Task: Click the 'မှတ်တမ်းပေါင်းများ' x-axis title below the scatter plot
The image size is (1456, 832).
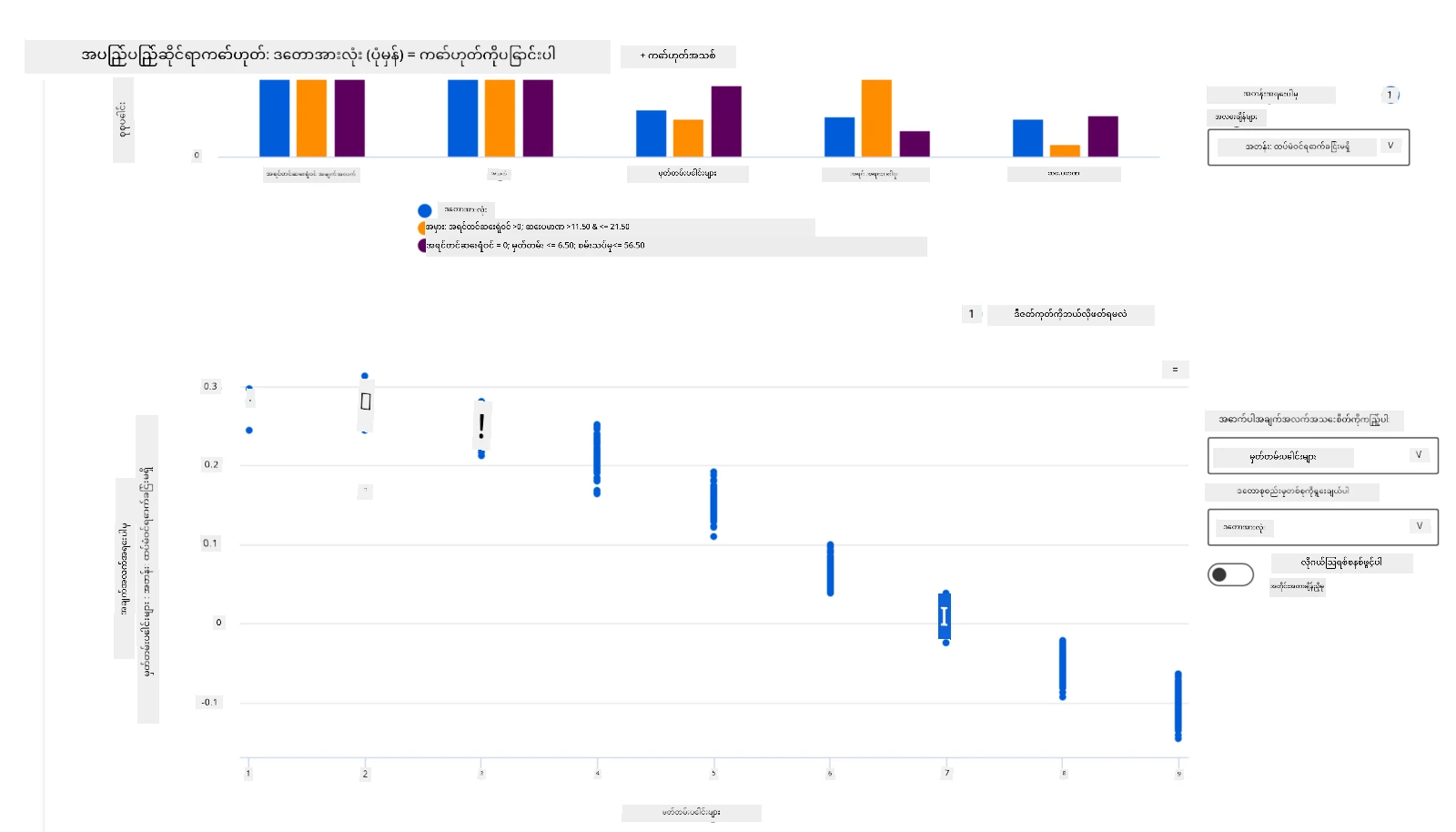Action: (692, 813)
